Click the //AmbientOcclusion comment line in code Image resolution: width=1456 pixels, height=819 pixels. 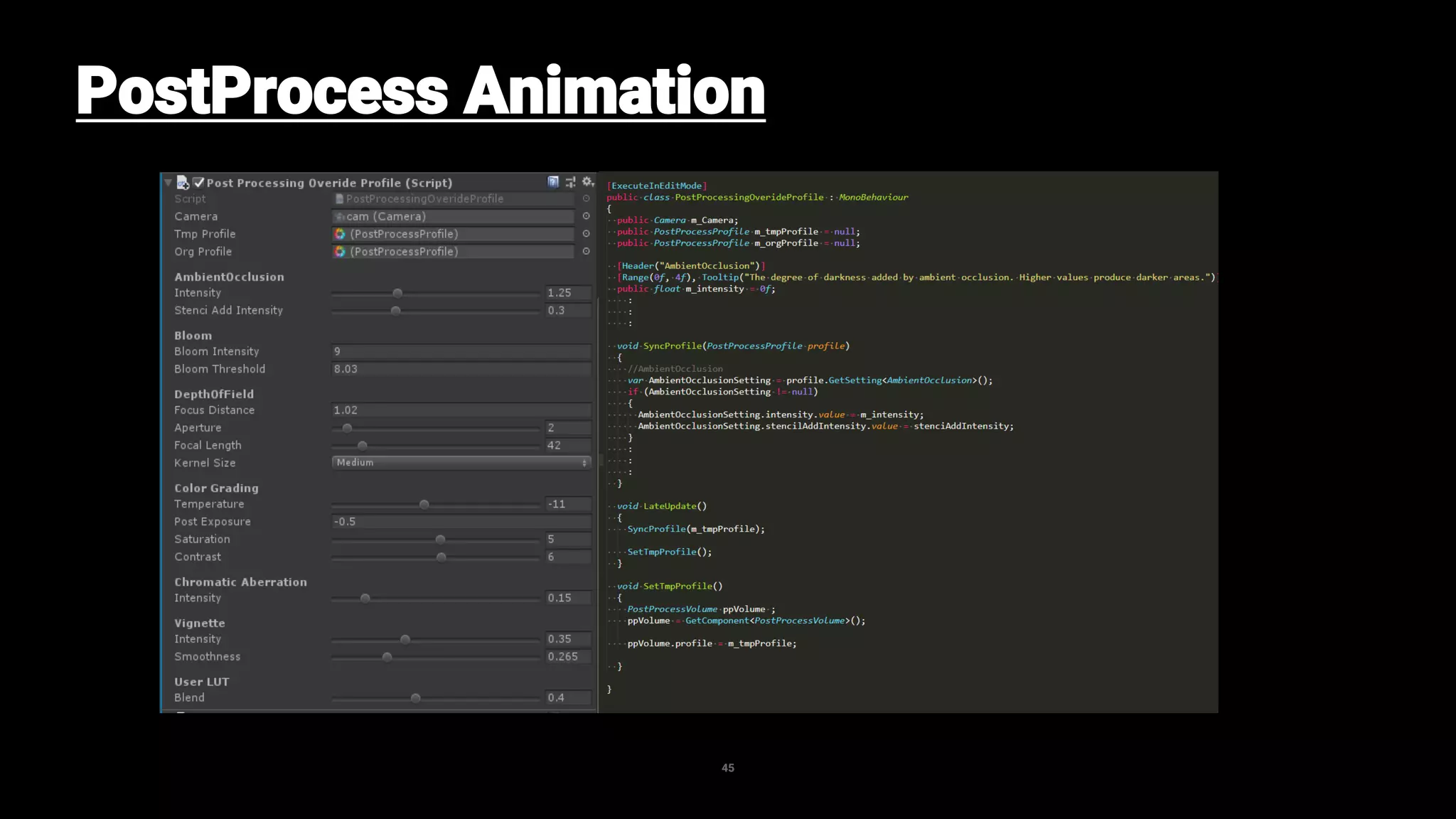675,369
